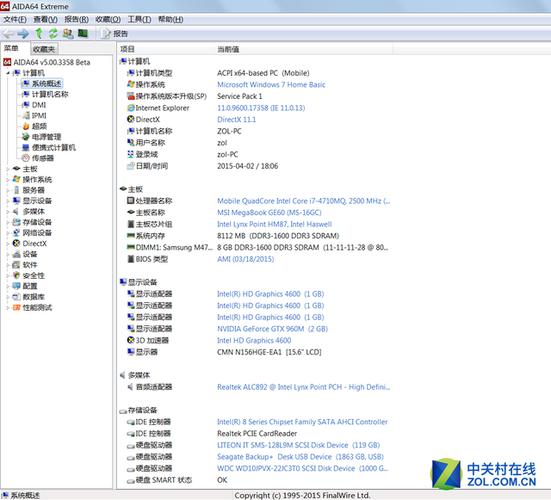Click the 设备 tree icon

pyautogui.click(x=16, y=254)
